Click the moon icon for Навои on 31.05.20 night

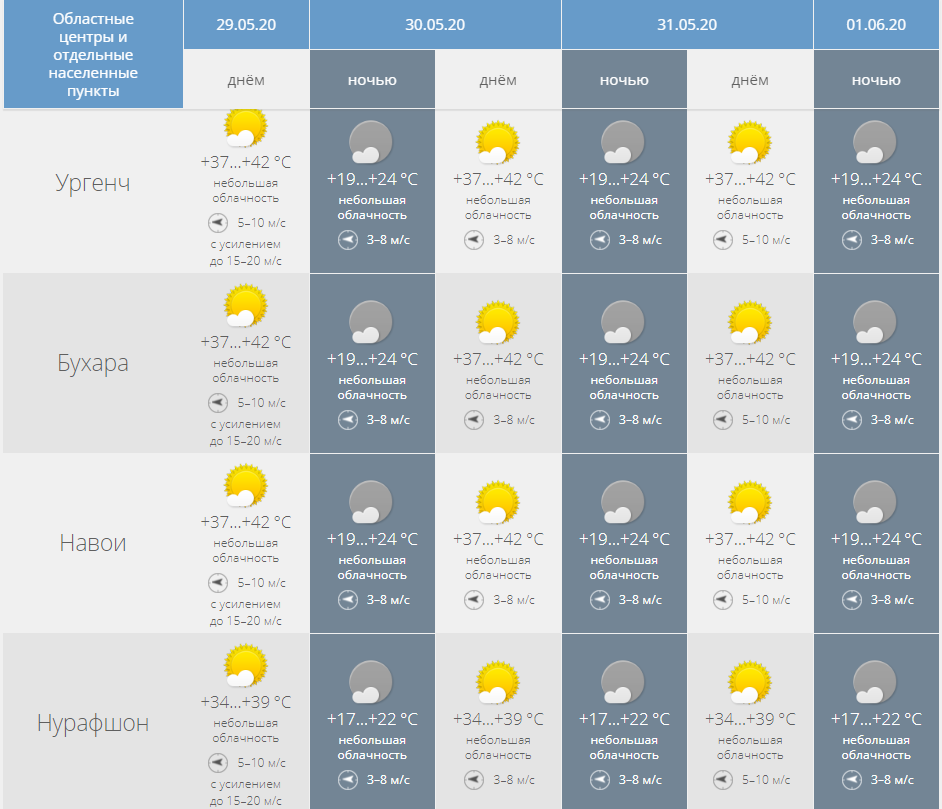point(623,502)
